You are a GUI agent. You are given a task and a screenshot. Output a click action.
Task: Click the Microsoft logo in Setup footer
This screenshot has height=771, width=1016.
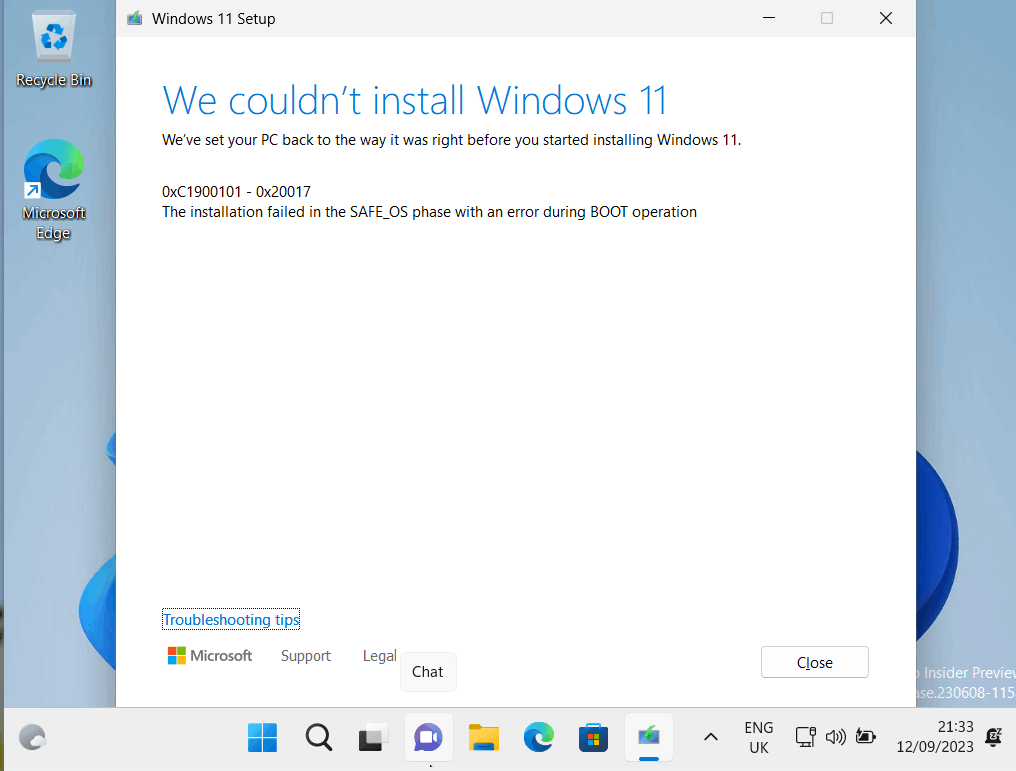pos(209,656)
